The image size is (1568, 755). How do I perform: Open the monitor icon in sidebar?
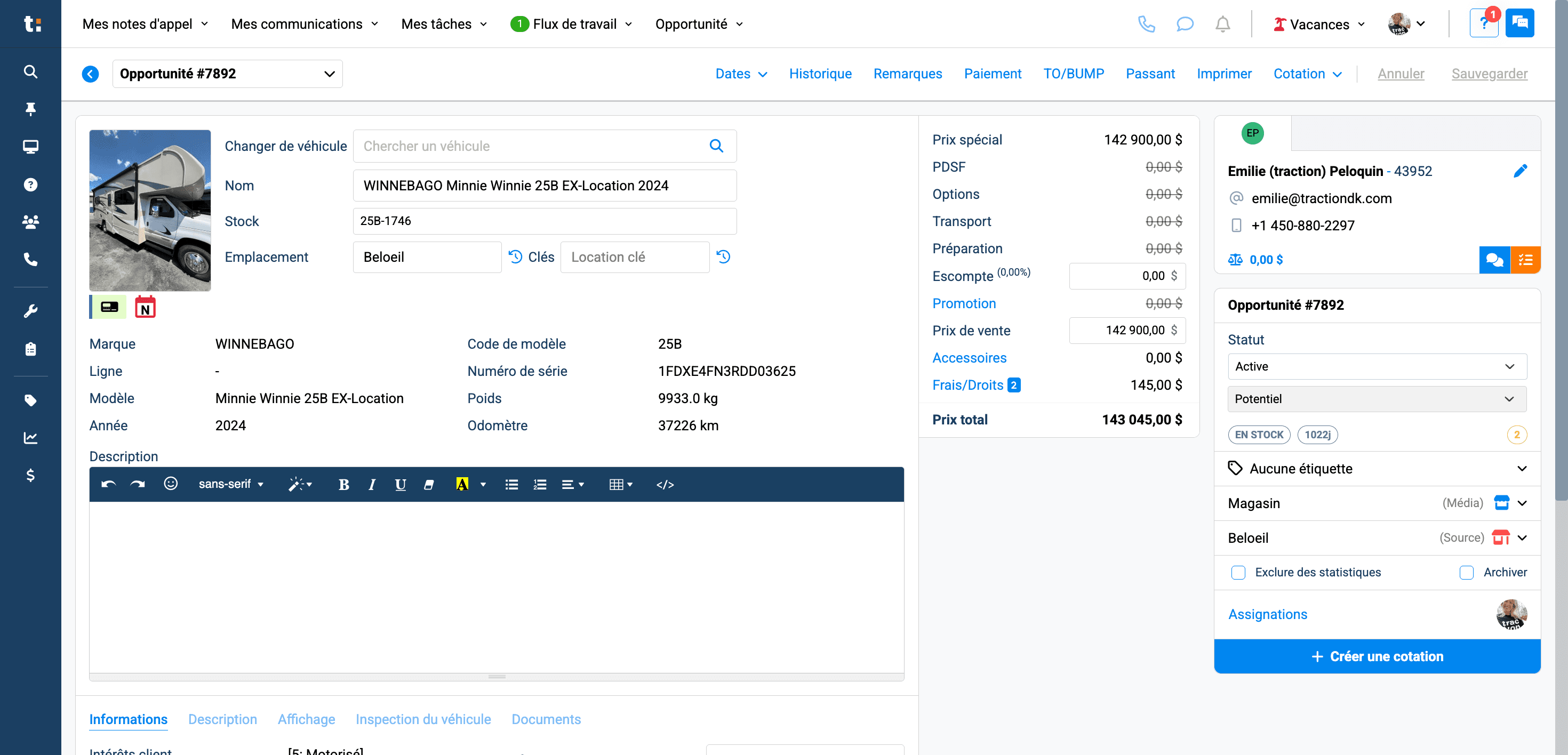click(30, 147)
